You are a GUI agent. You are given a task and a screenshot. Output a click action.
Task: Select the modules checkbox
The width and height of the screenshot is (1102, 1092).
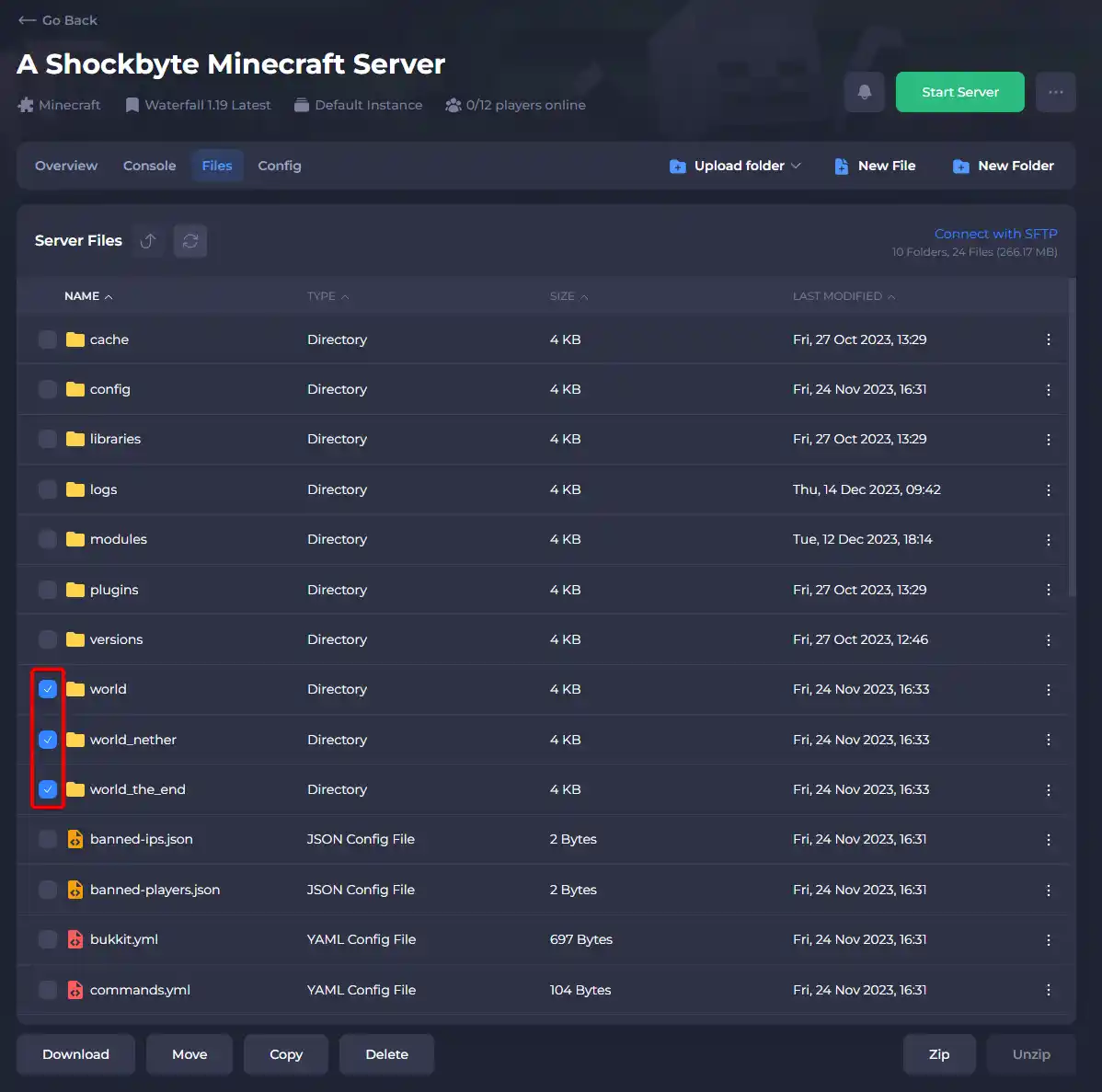pyautogui.click(x=48, y=540)
